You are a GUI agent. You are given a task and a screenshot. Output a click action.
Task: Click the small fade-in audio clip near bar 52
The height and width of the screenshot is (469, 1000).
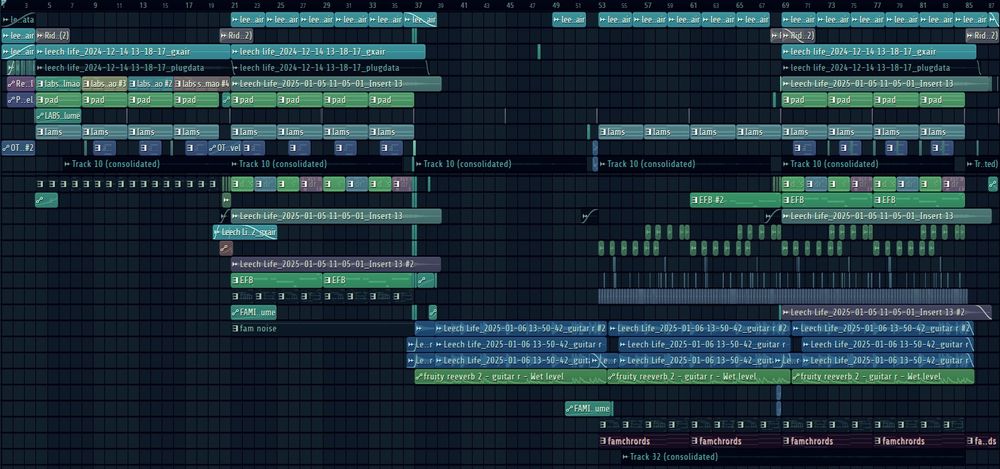[x=590, y=216]
